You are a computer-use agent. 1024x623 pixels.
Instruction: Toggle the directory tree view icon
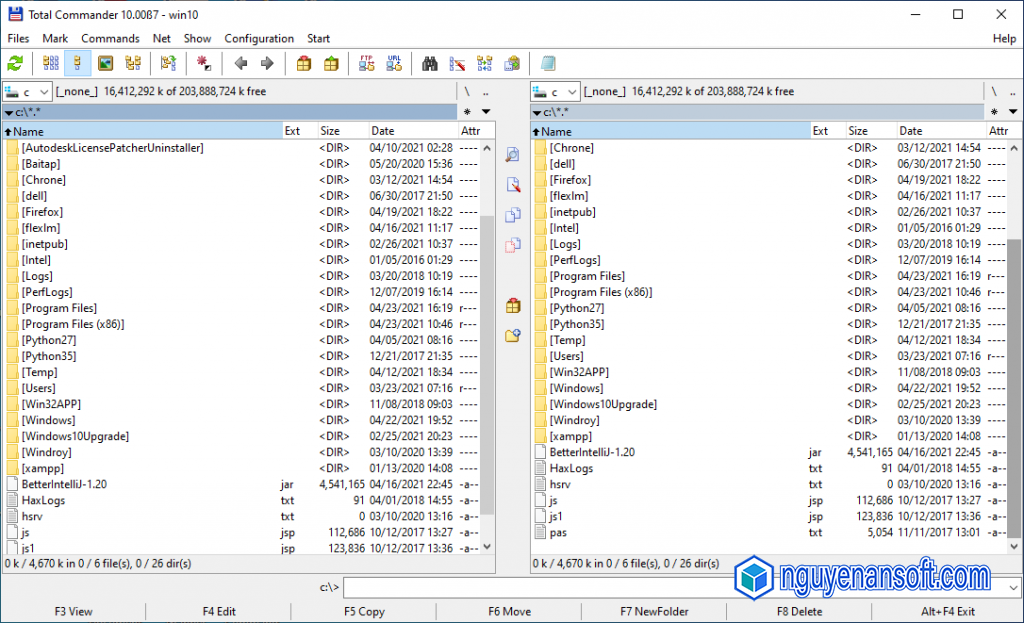(x=133, y=63)
